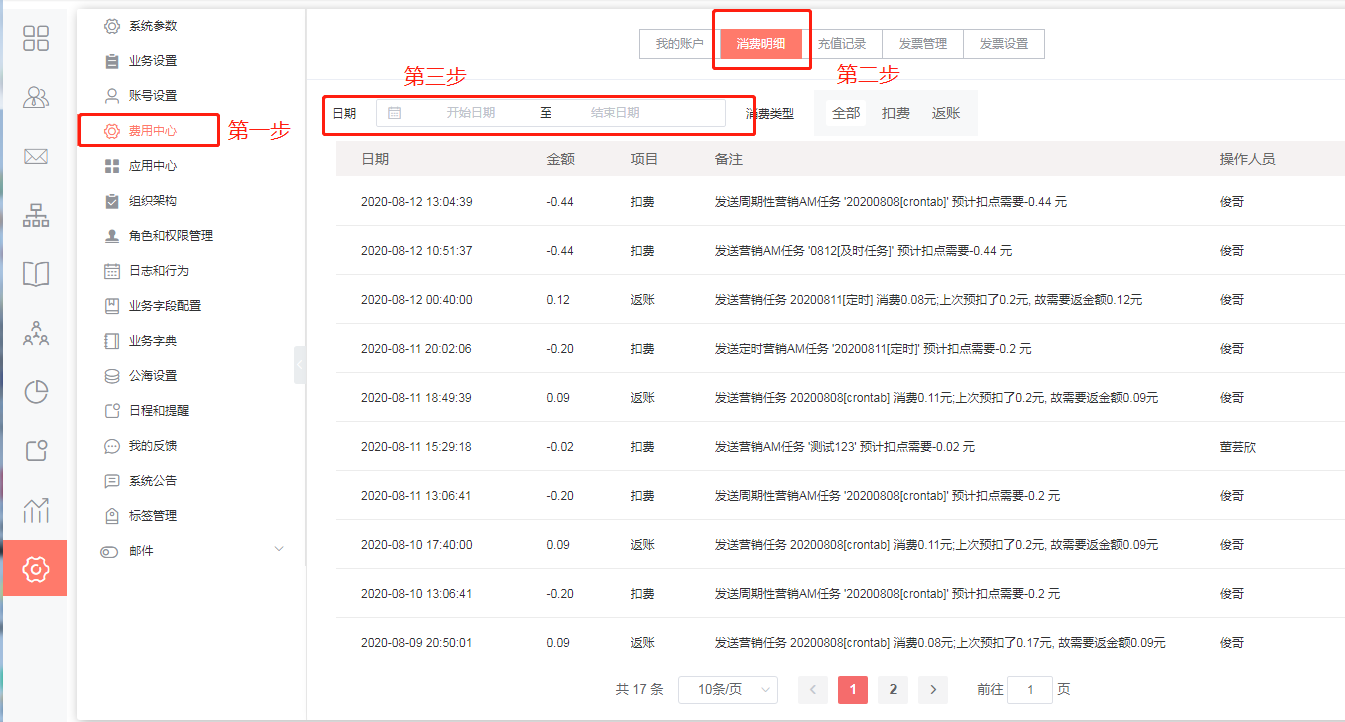
Task: Click the remark mentioning '0812[及时任务]'
Action: pyautogui.click(x=863, y=251)
